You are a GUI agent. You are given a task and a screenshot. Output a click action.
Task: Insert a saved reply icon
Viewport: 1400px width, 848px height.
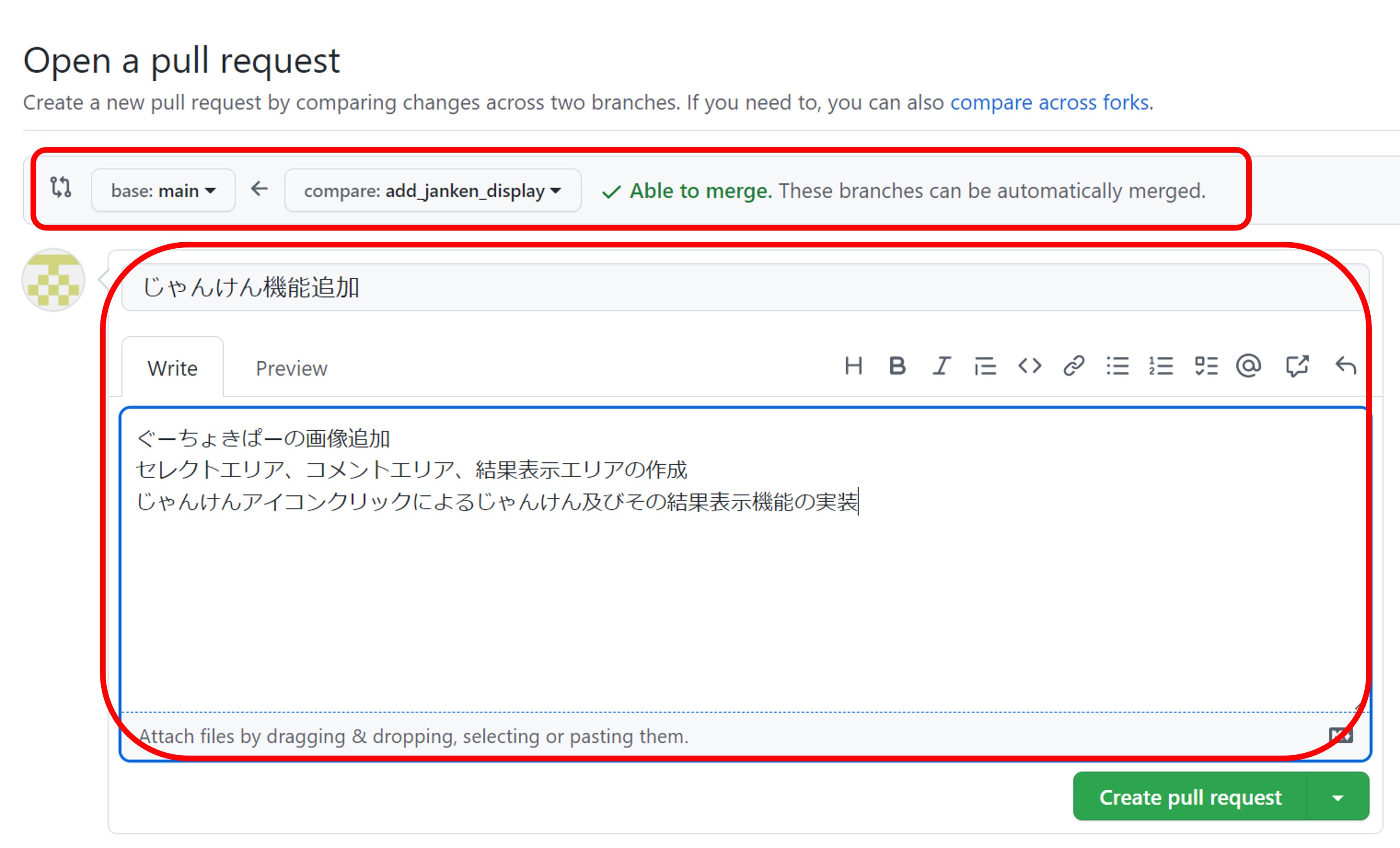(1345, 366)
